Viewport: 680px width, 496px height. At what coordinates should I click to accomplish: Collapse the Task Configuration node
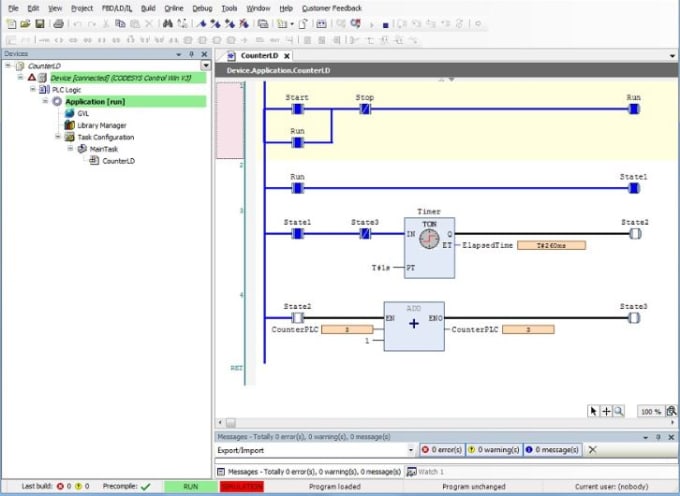(x=58, y=137)
